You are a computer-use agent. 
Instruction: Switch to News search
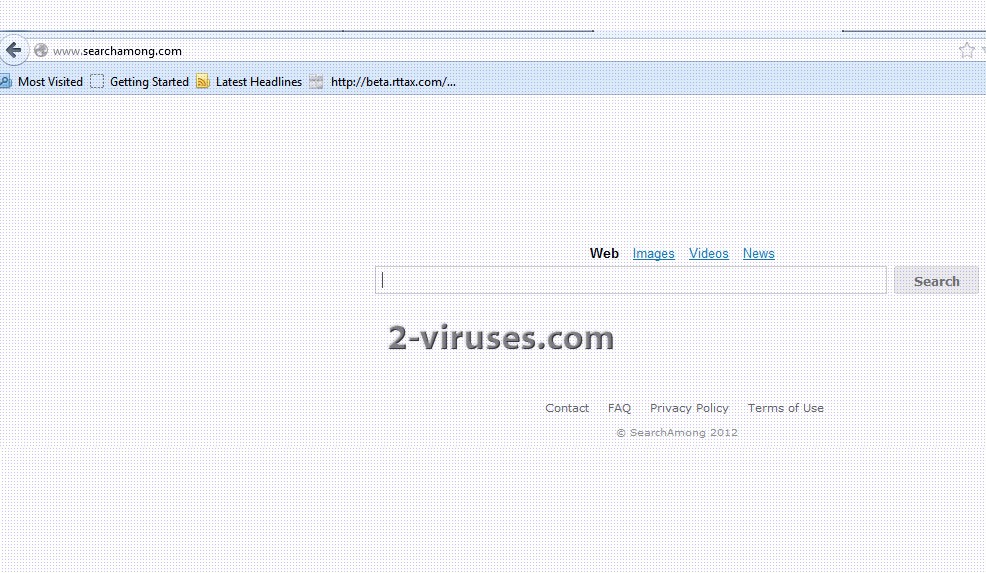pyautogui.click(x=758, y=254)
